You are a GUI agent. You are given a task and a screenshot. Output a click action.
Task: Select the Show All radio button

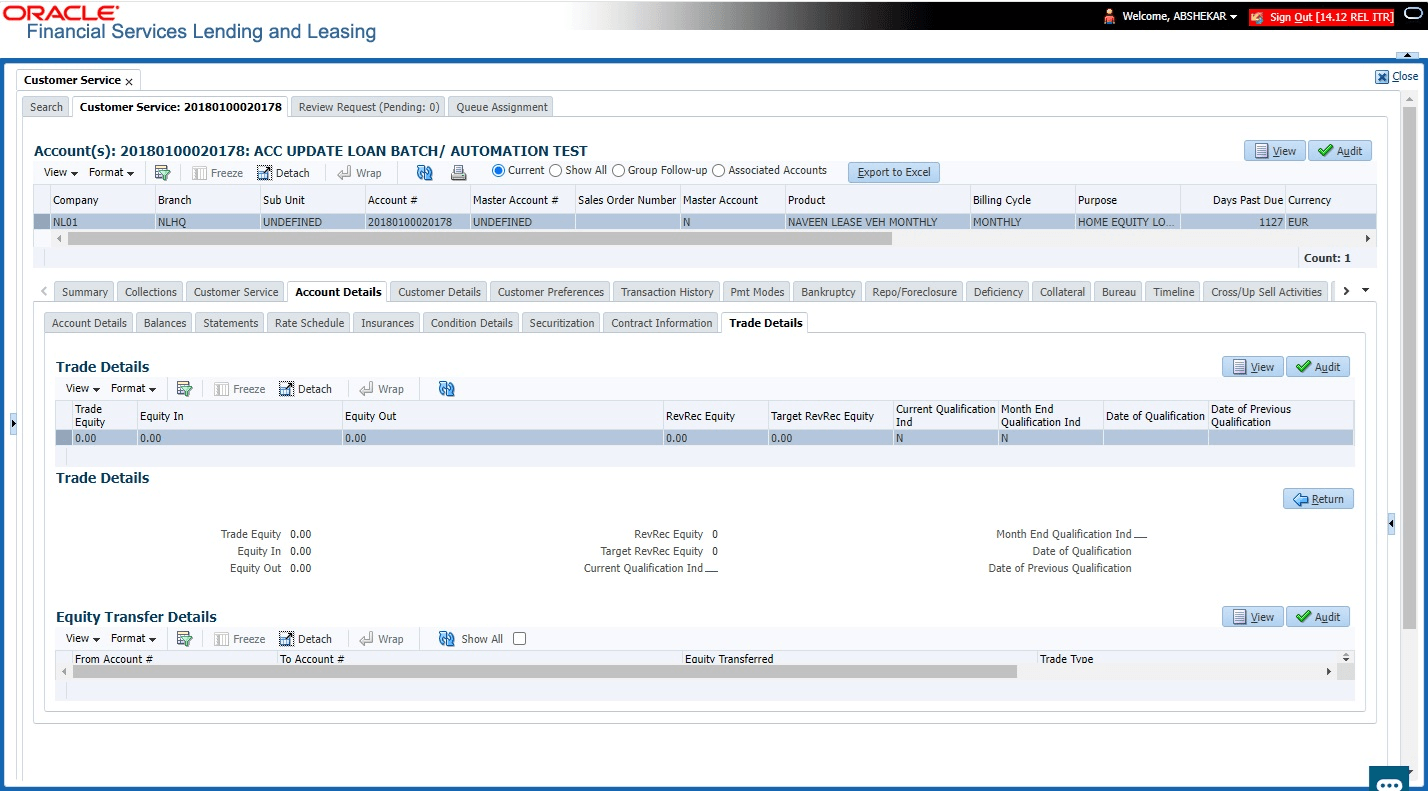(556, 171)
